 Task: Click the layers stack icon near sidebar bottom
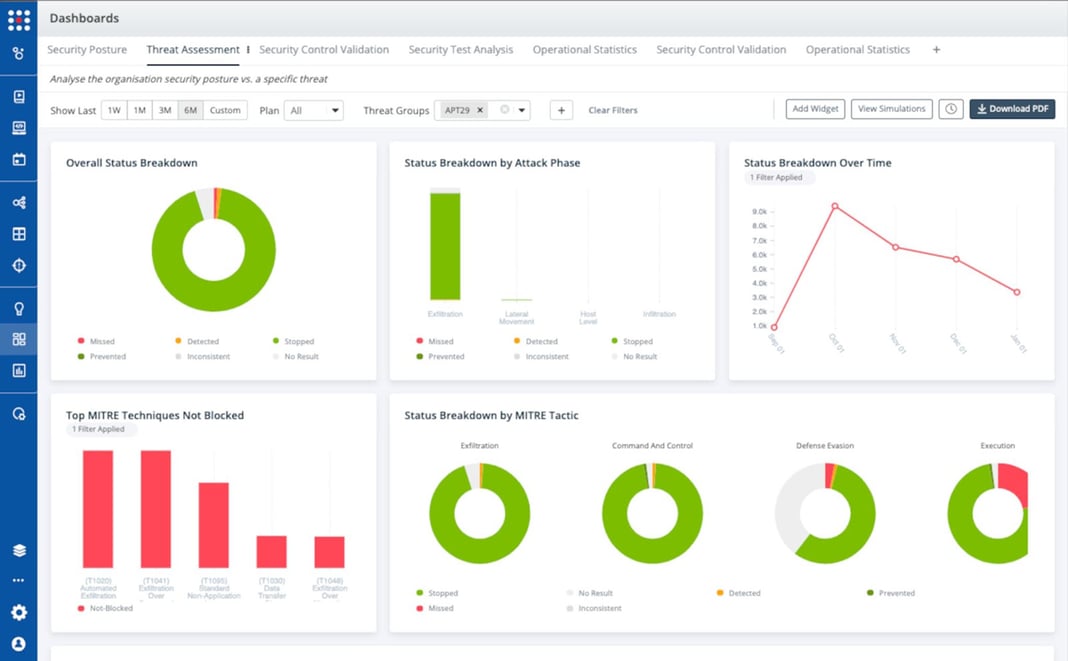19,549
